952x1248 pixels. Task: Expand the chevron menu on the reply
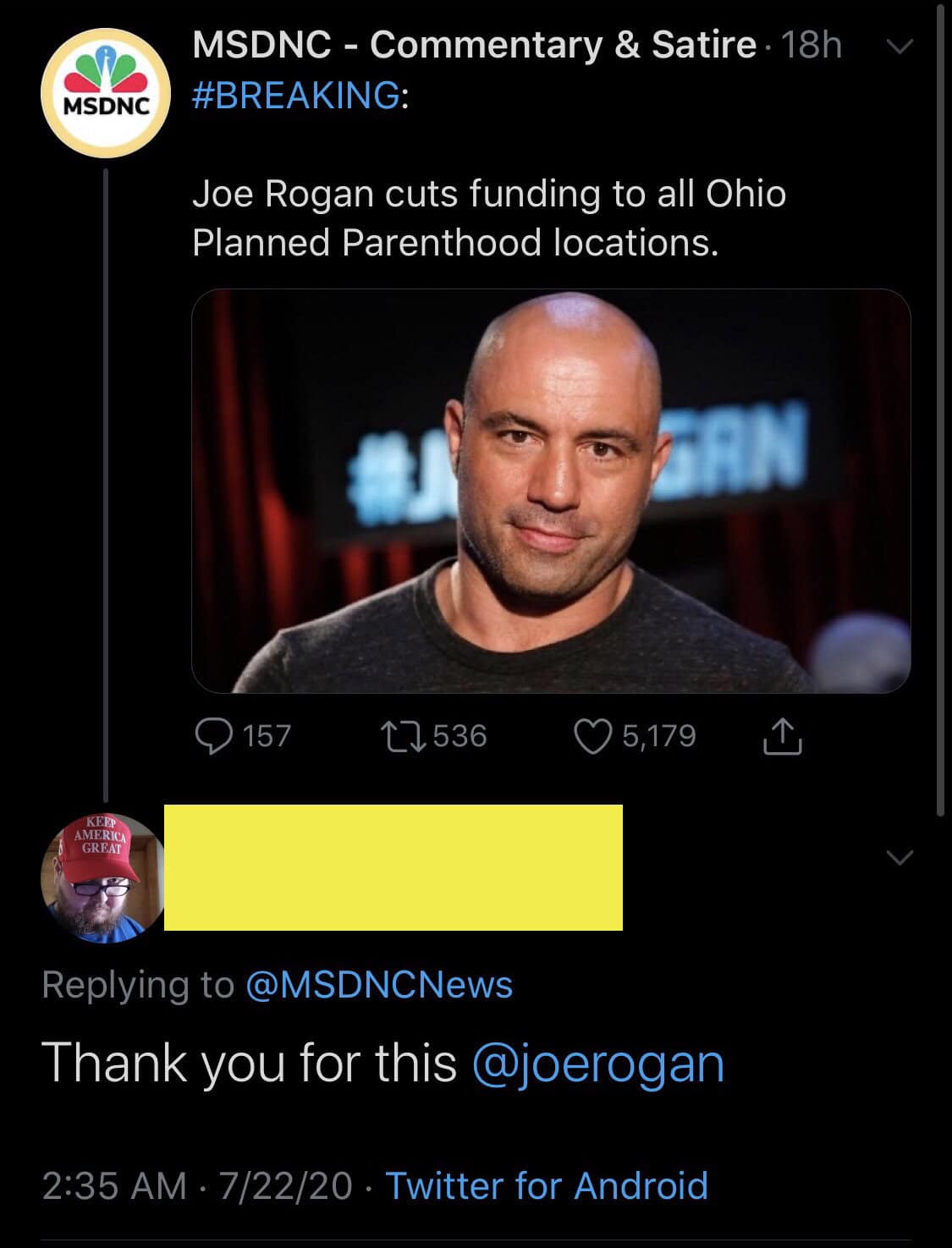tap(900, 859)
